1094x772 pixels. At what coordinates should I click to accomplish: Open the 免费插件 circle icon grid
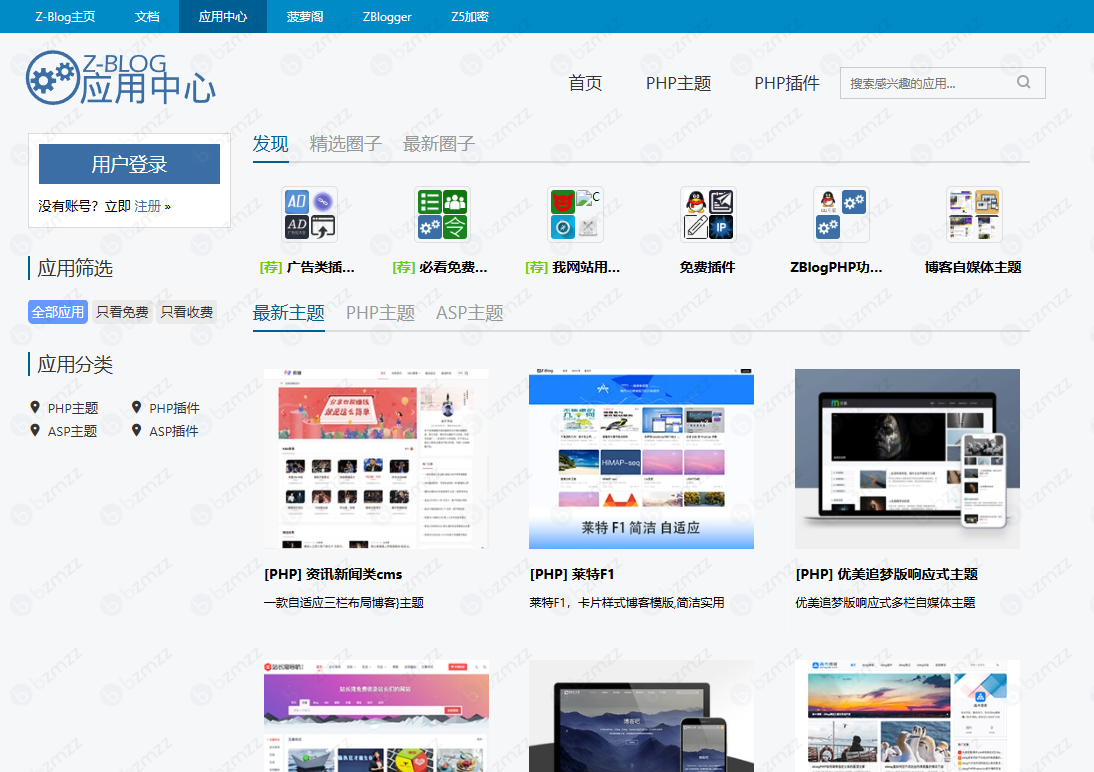[x=708, y=214]
